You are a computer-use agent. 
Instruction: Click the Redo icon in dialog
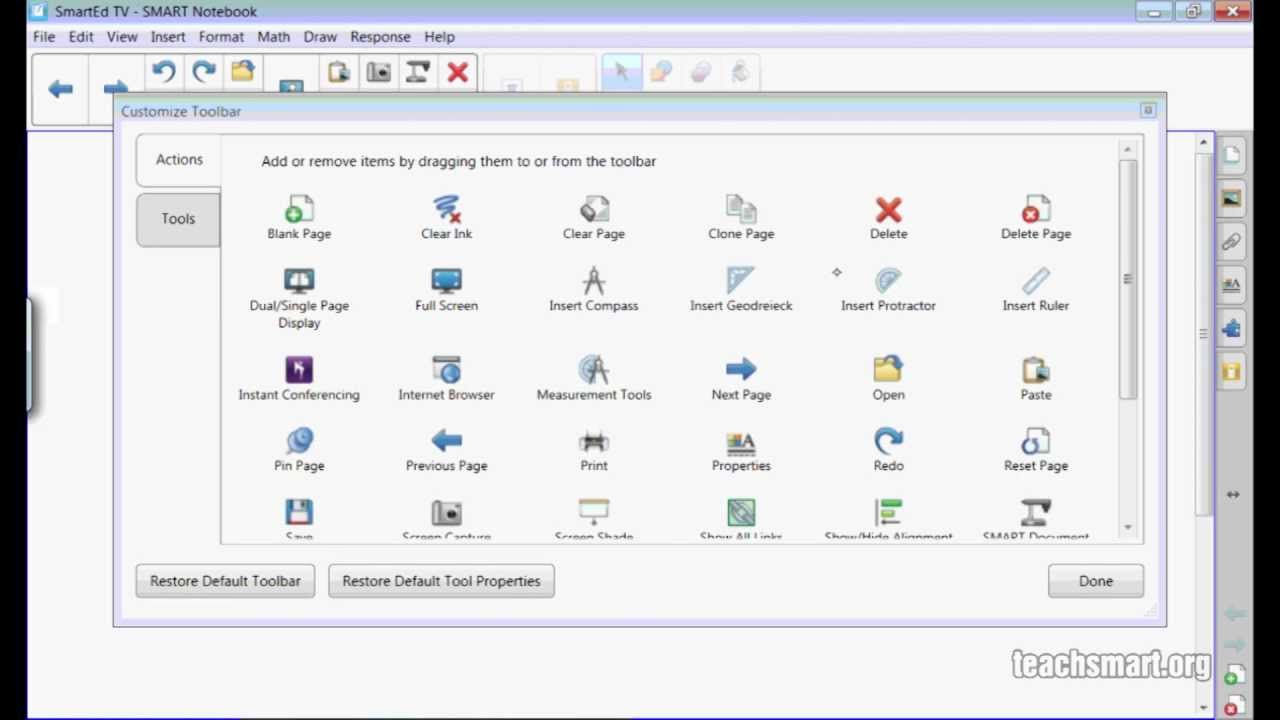point(888,441)
